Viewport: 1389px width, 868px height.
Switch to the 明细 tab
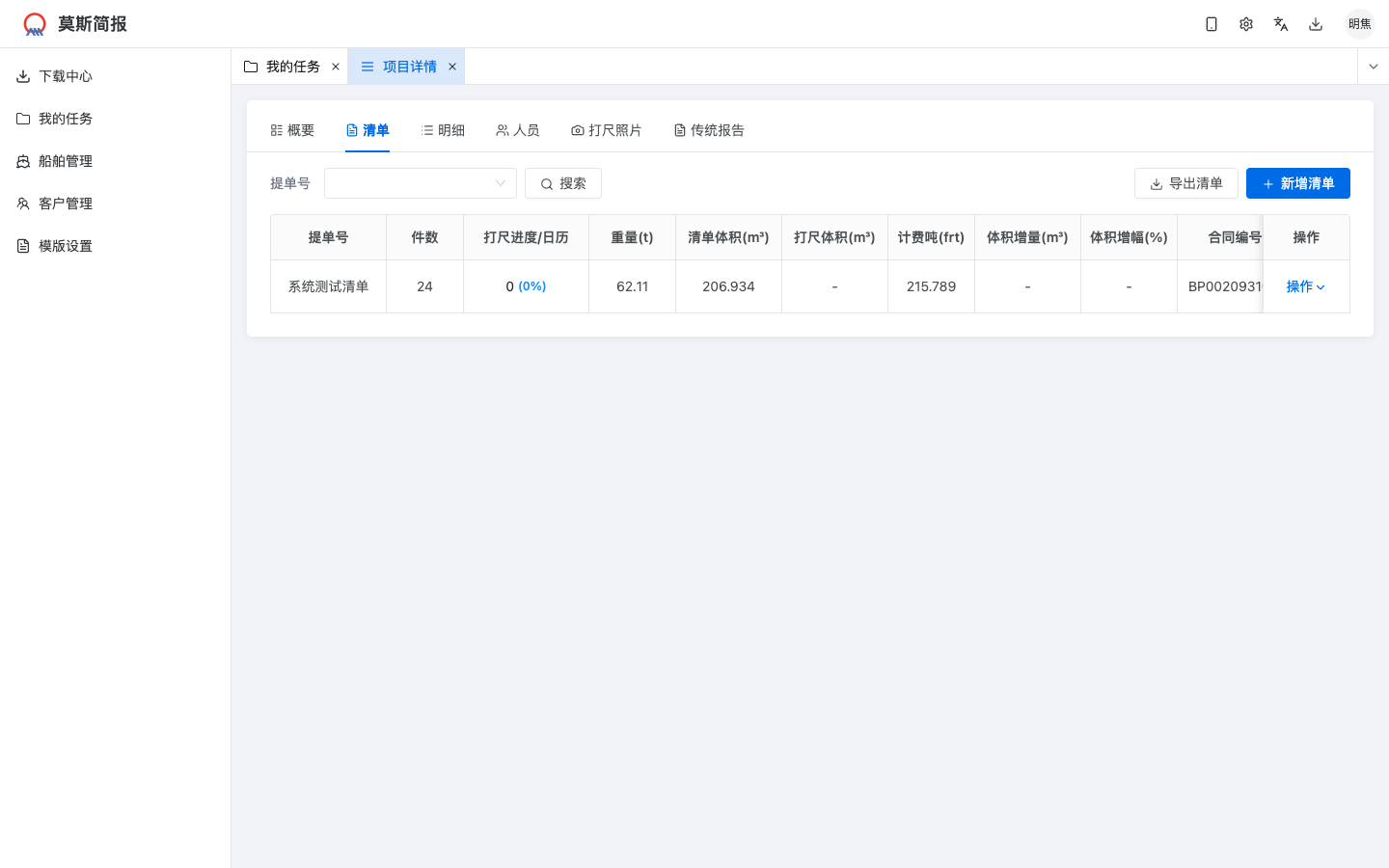pos(443,129)
